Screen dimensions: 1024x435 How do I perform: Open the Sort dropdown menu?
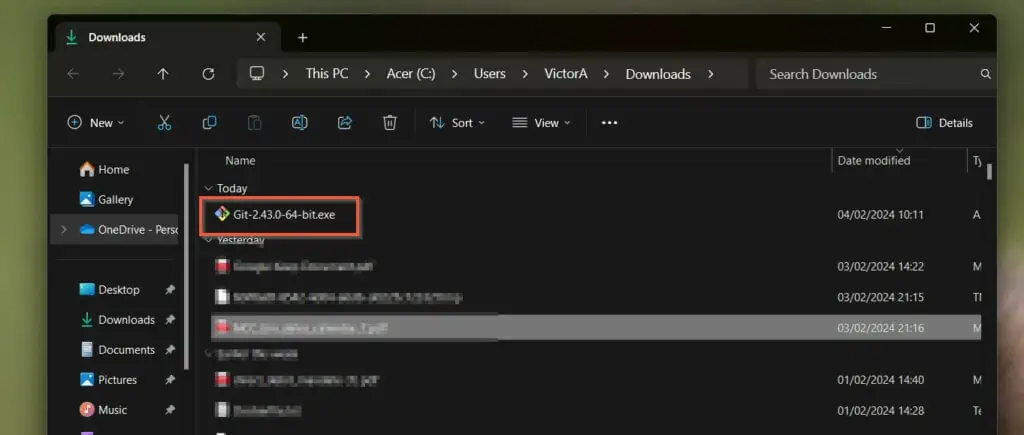point(457,123)
